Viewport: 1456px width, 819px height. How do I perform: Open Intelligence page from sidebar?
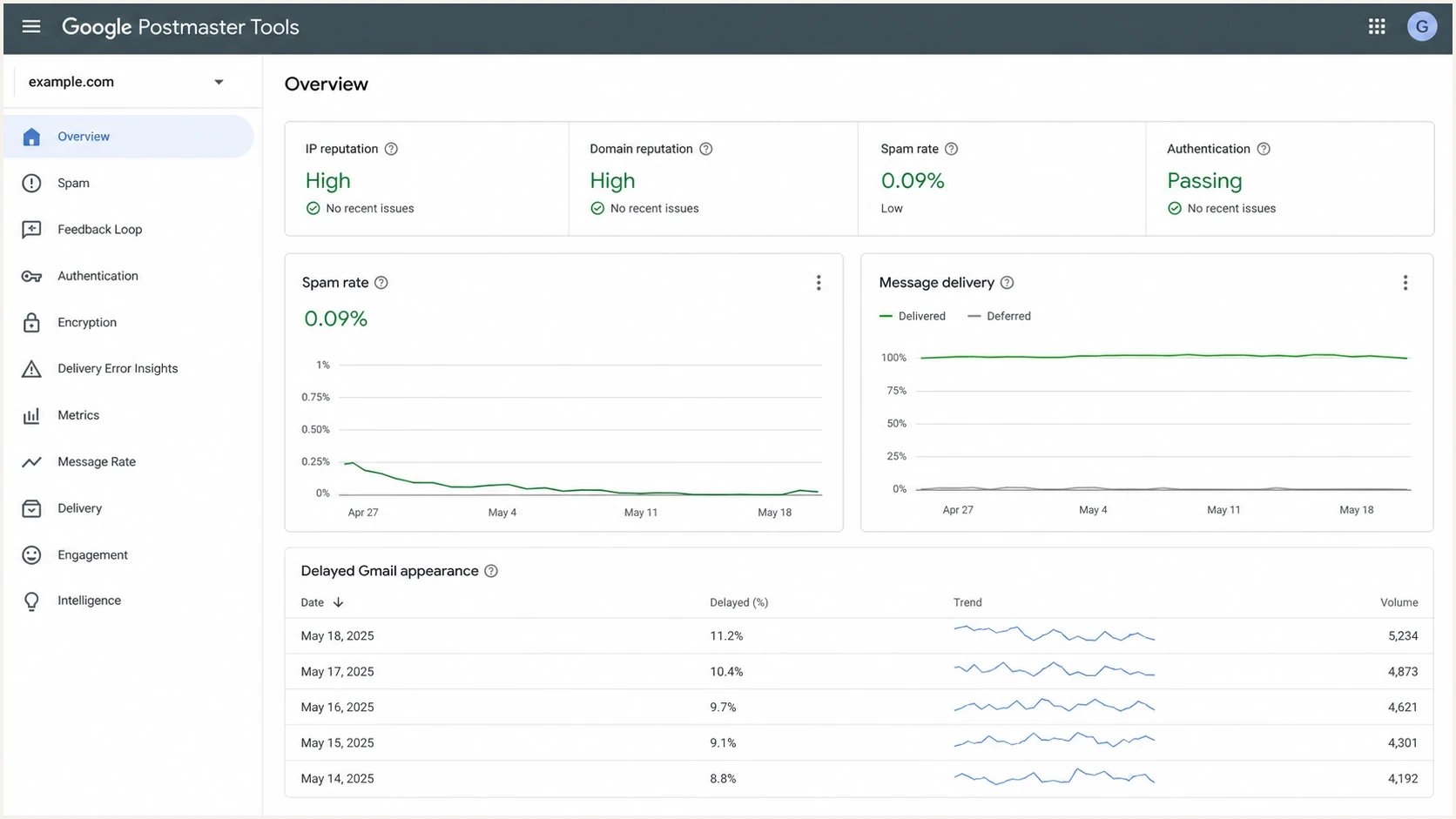[89, 601]
